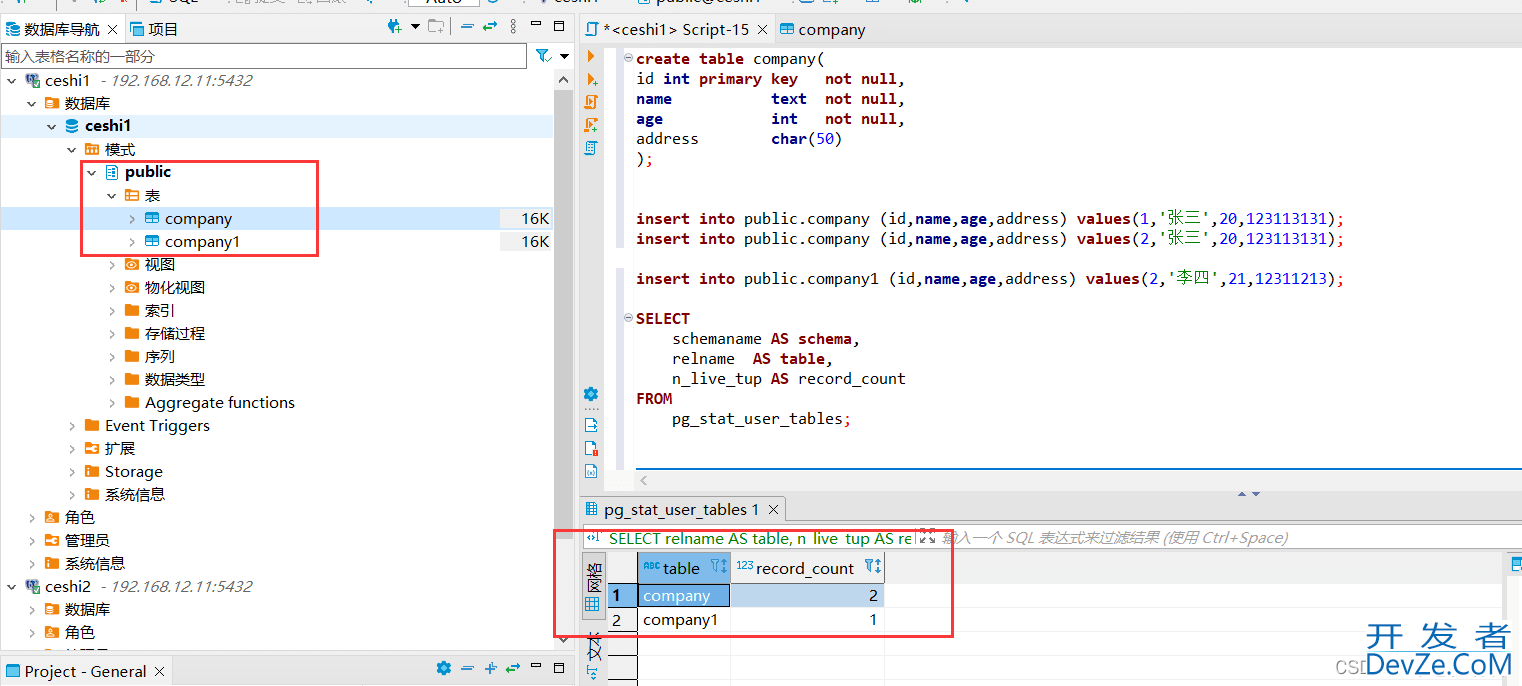Screen dimensions: 1522x686
Task: Click the Project panel configuration gear icon
Action: 444,669
